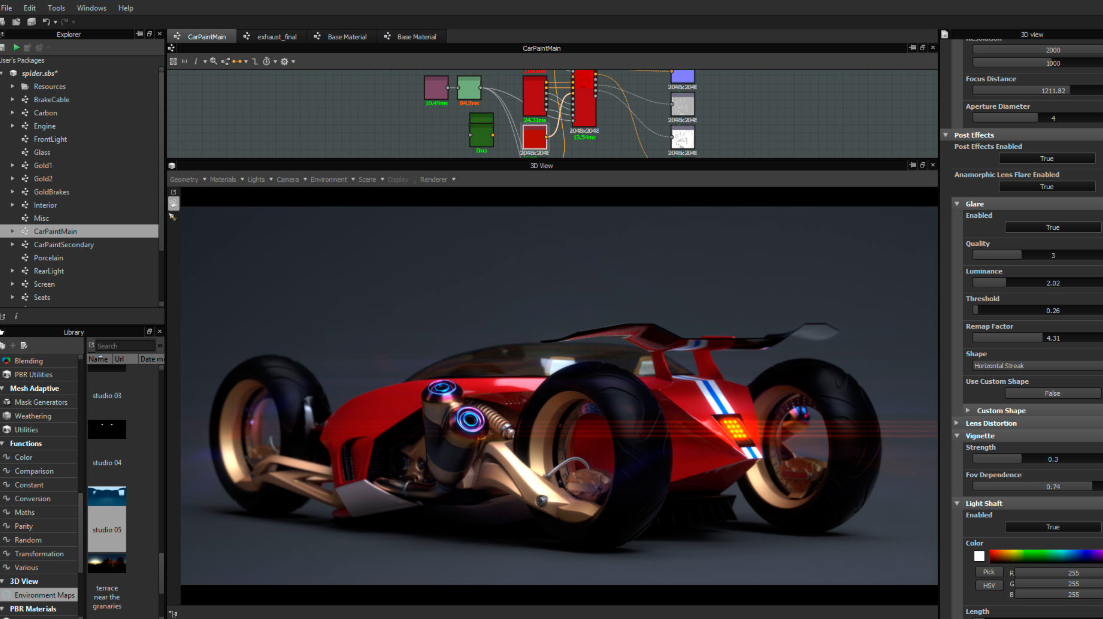The width and height of the screenshot is (1103, 619).
Task: Expand the Lens Distortion section
Action: (957, 423)
